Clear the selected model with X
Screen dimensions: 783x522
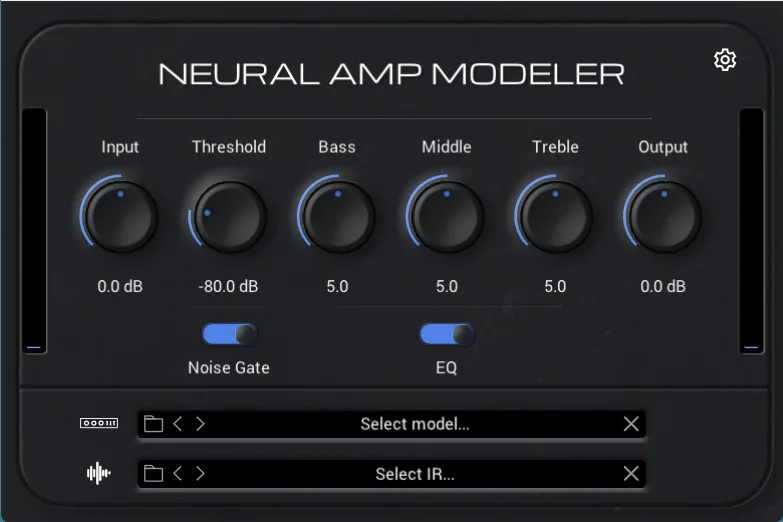(x=631, y=424)
